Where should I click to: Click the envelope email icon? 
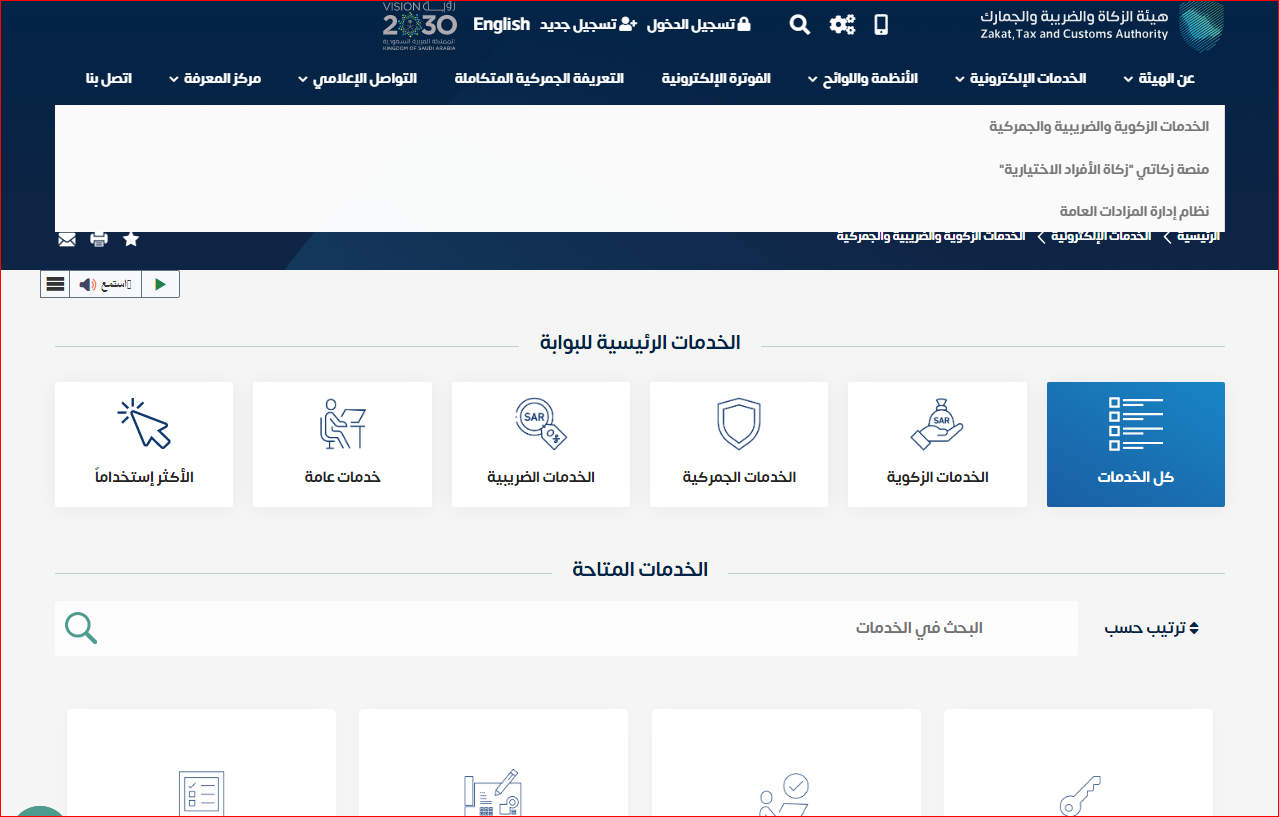(x=67, y=239)
